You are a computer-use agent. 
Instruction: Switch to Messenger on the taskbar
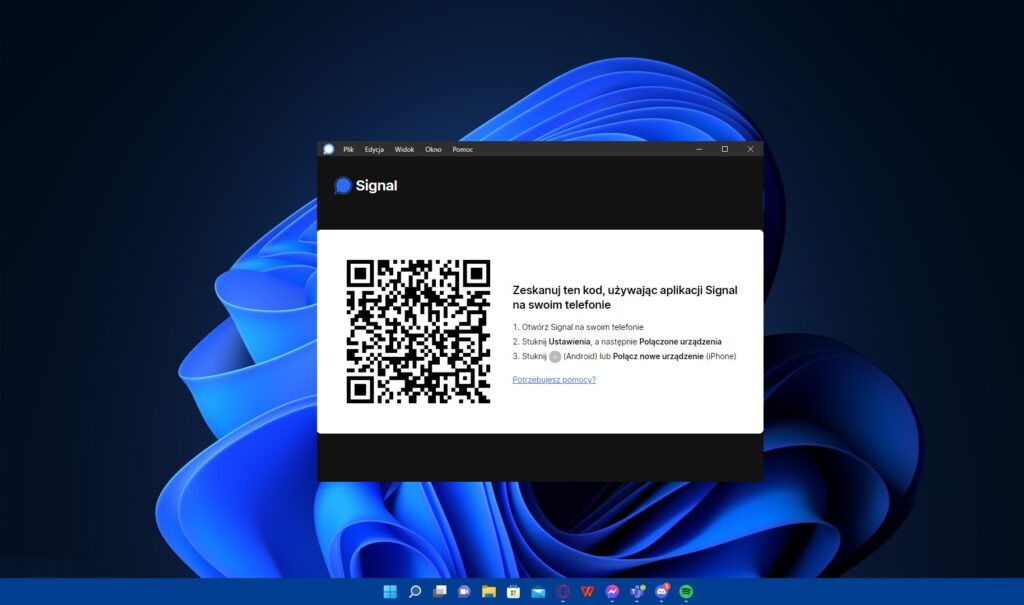[x=612, y=592]
